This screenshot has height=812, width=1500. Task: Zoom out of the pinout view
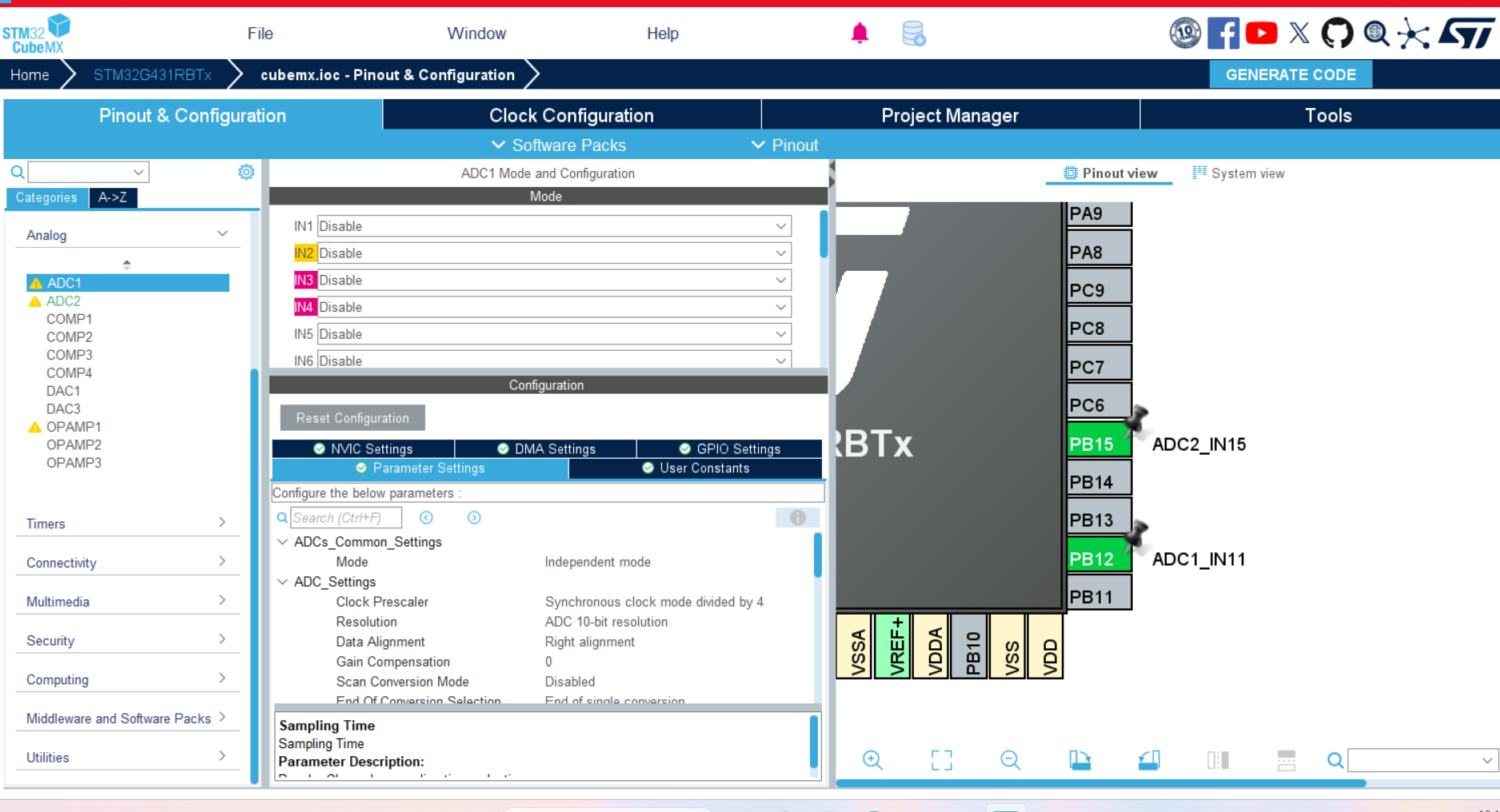click(1011, 760)
